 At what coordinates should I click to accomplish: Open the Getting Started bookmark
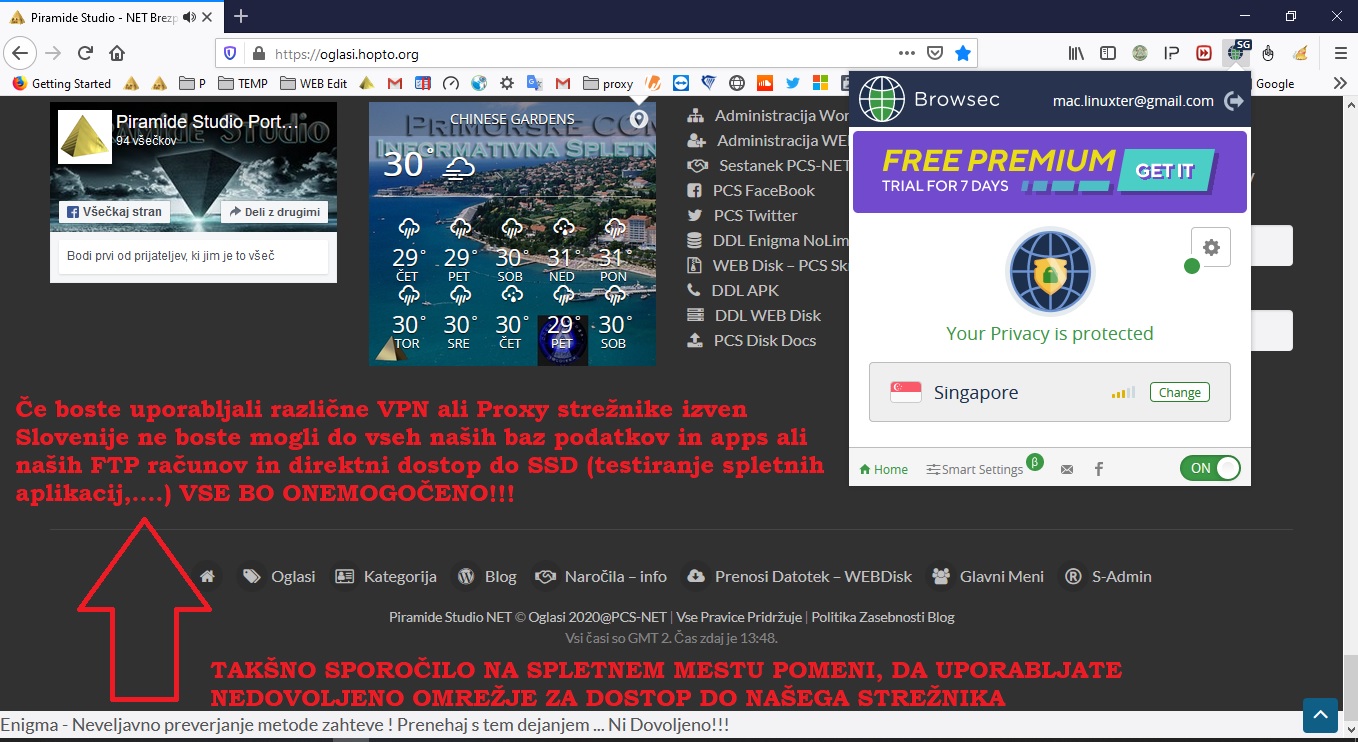tap(62, 83)
